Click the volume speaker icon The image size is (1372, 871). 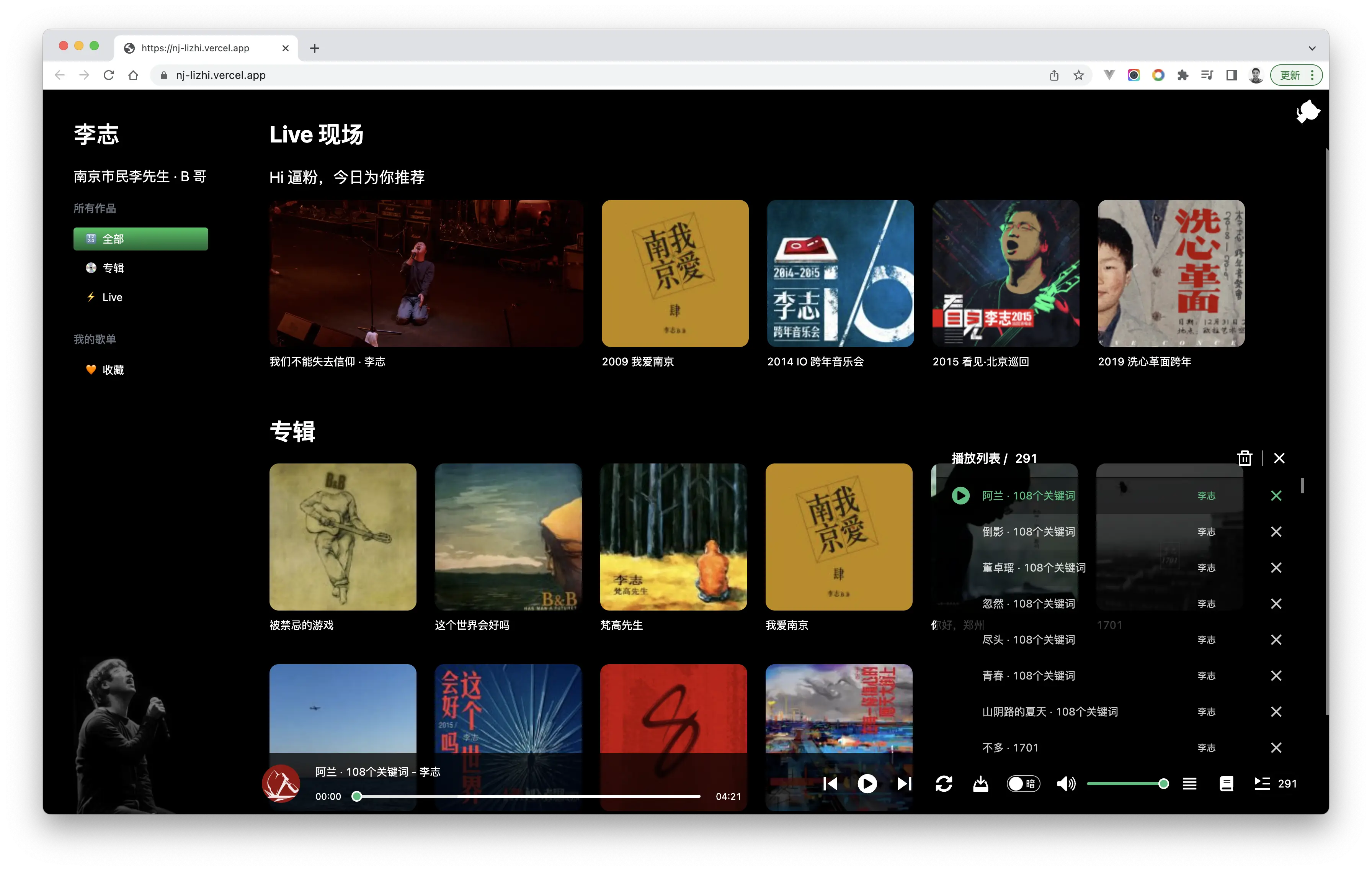point(1066,784)
